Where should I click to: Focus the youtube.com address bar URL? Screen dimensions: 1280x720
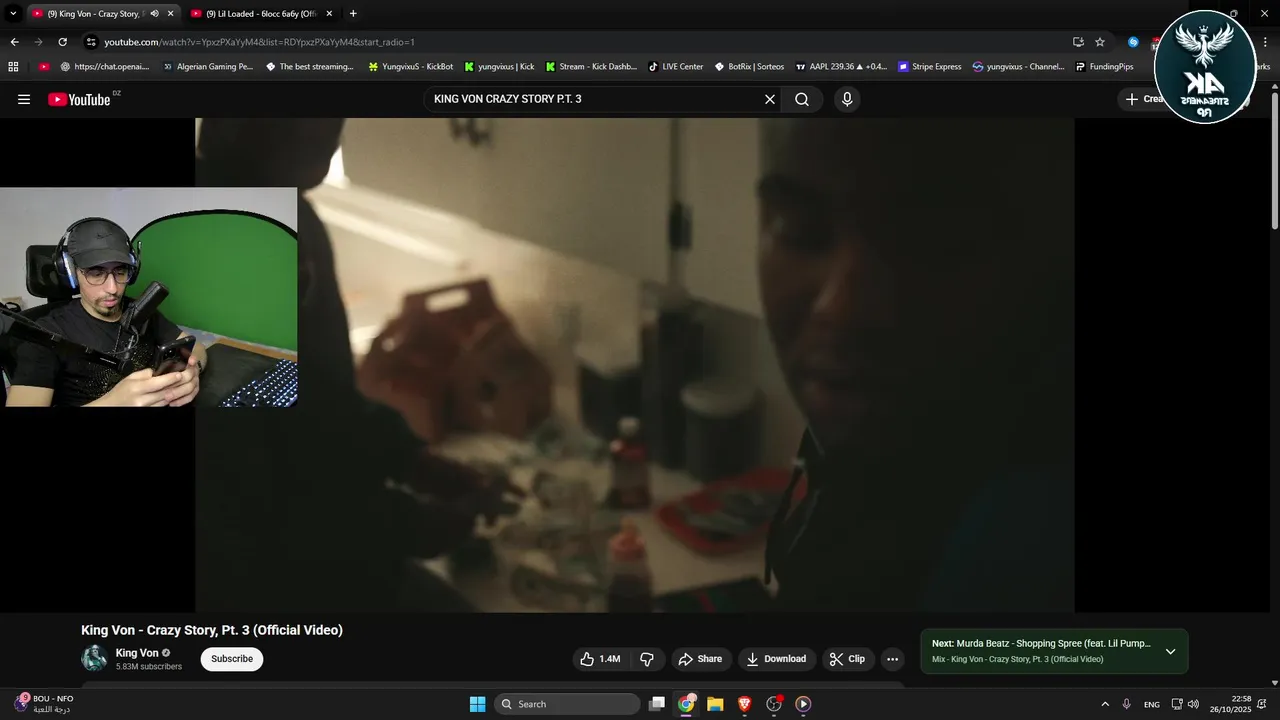tap(259, 42)
